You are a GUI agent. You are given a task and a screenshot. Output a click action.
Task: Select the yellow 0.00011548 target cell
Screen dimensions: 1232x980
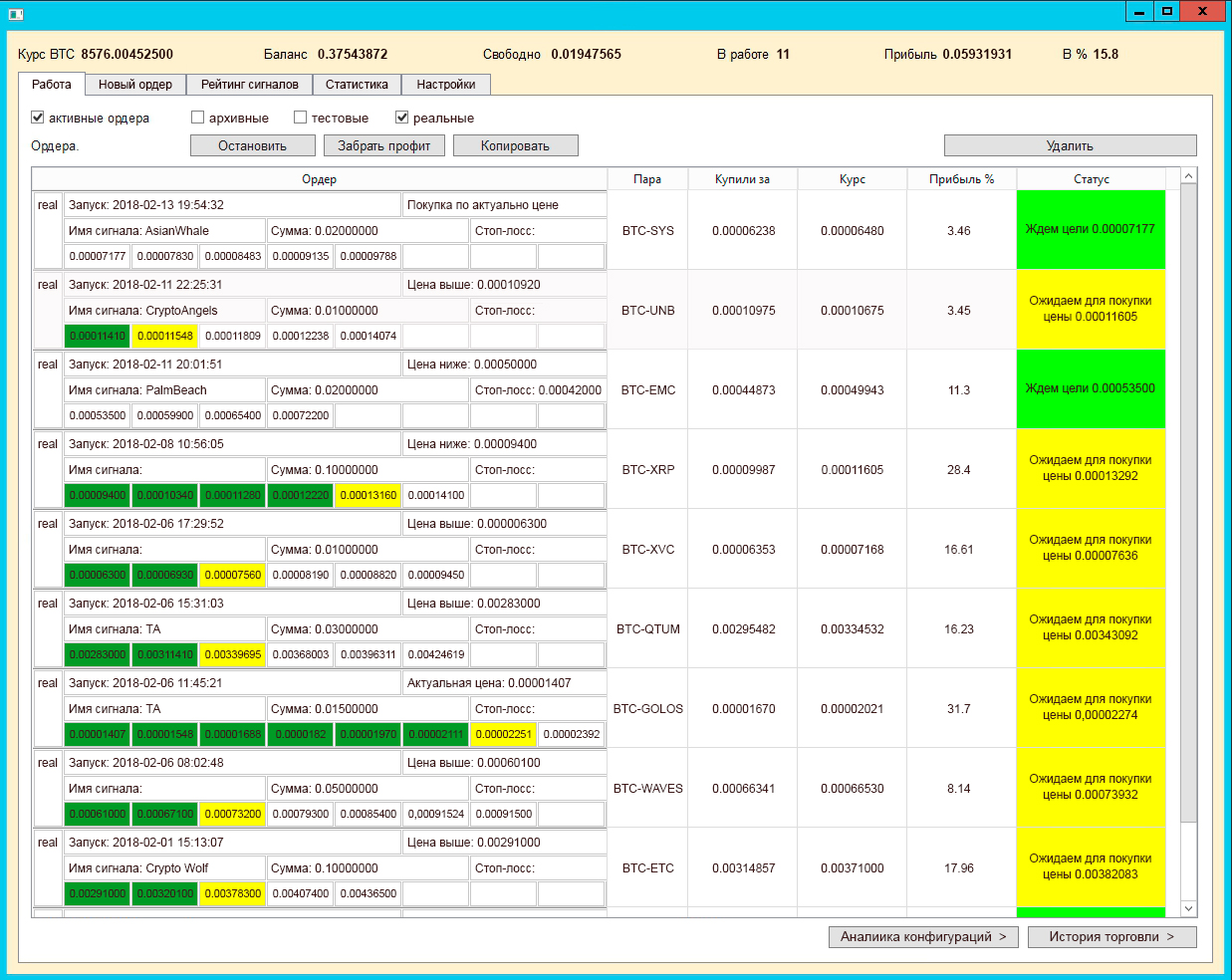tap(165, 337)
